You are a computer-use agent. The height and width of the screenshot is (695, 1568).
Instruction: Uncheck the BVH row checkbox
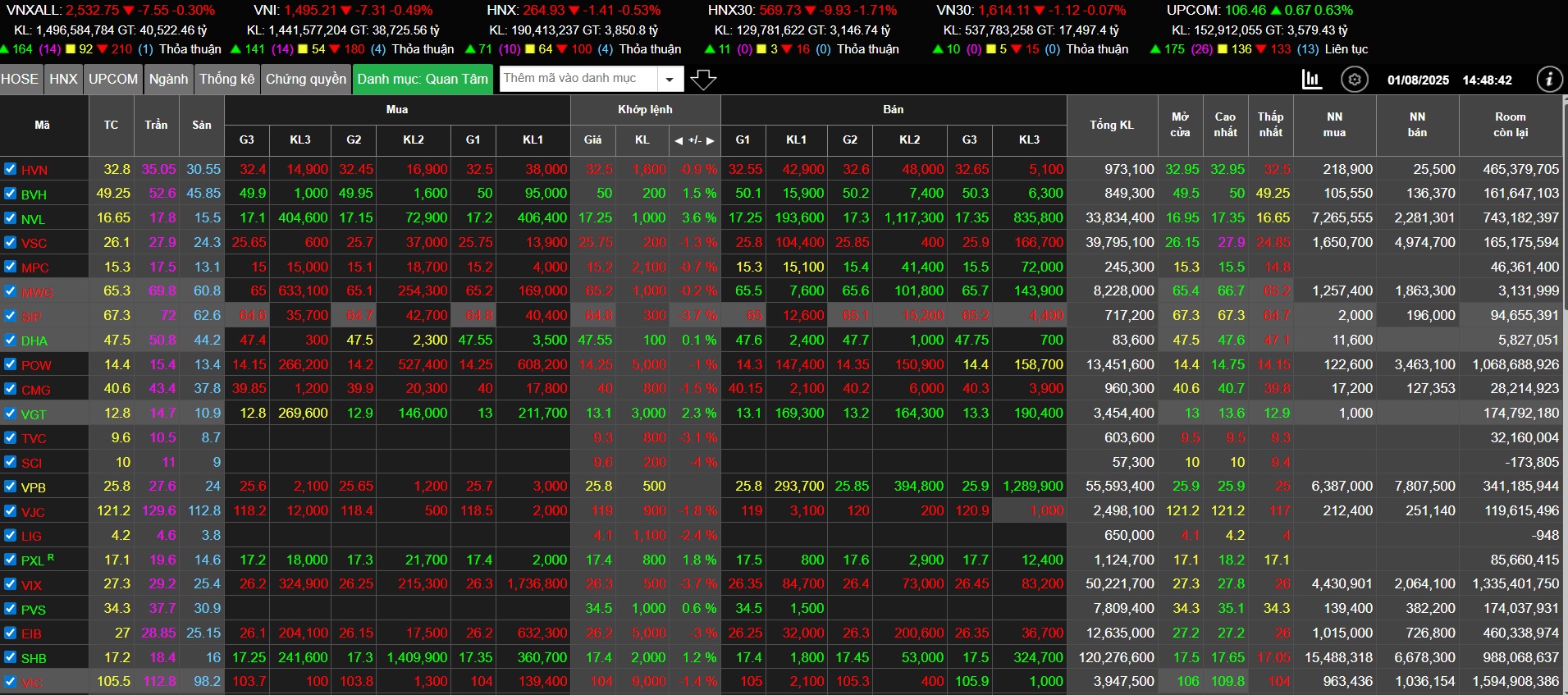[x=10, y=194]
